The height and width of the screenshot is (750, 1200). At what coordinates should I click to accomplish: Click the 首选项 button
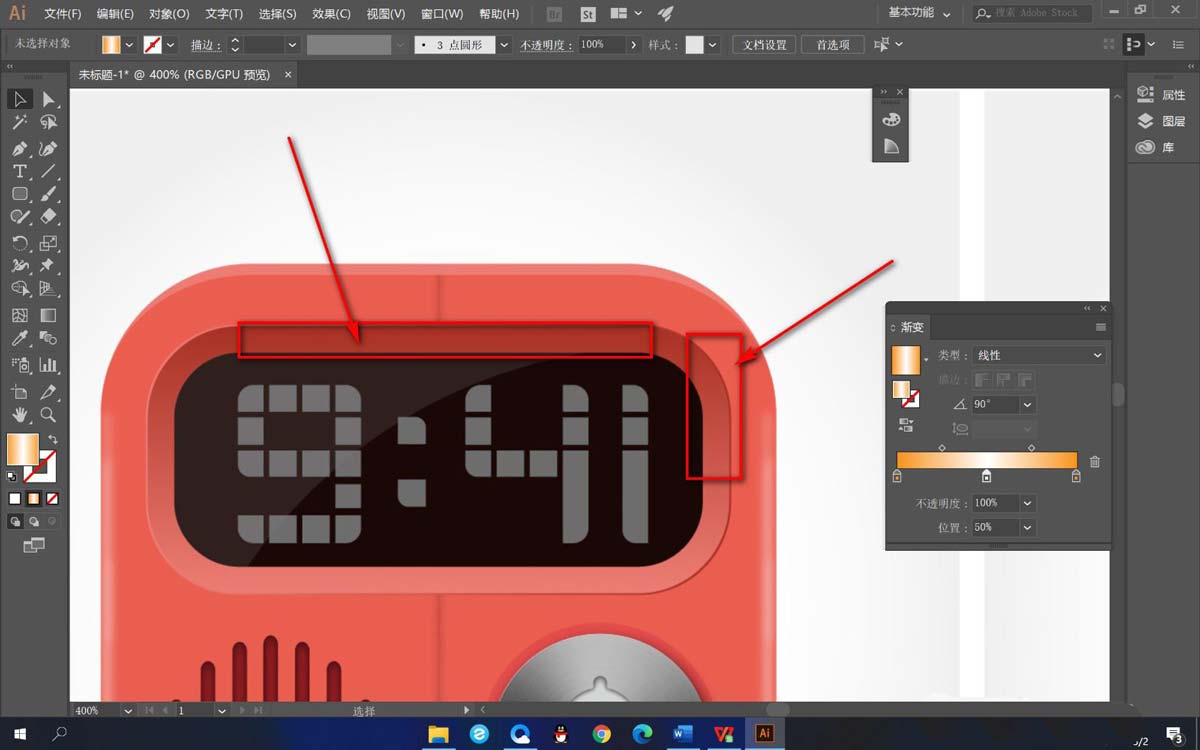833,45
